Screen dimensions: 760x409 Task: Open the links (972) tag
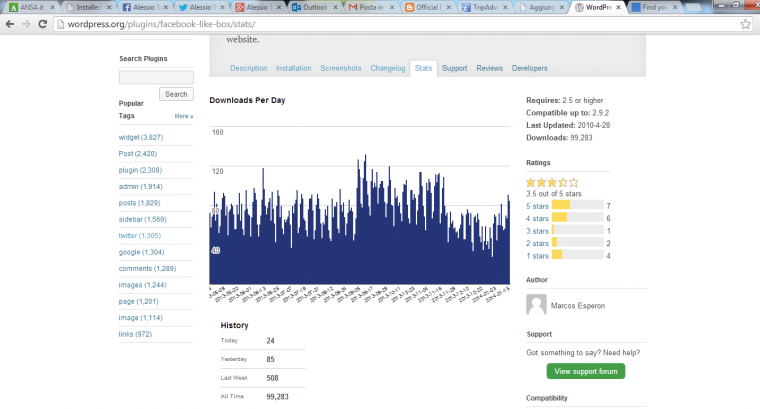(135, 334)
